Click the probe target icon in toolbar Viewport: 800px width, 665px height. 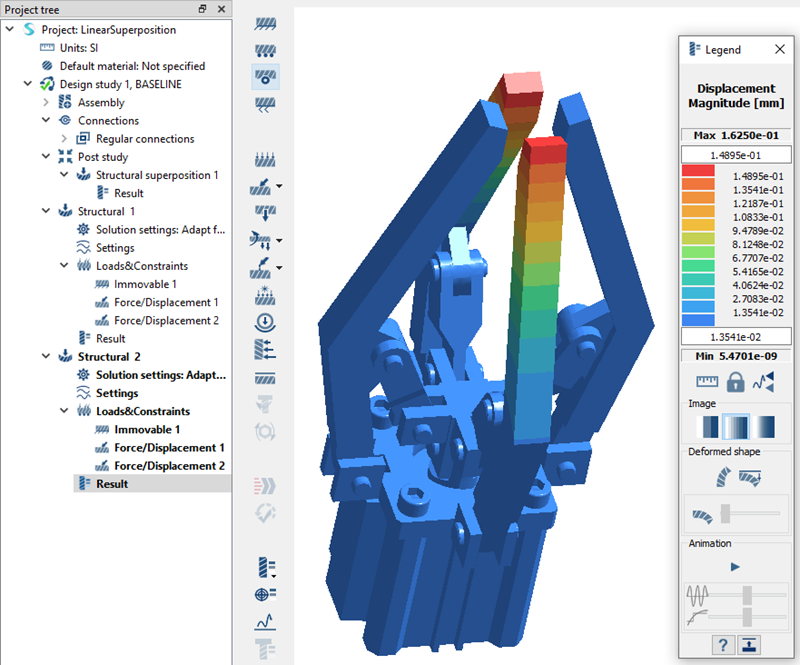click(x=266, y=594)
